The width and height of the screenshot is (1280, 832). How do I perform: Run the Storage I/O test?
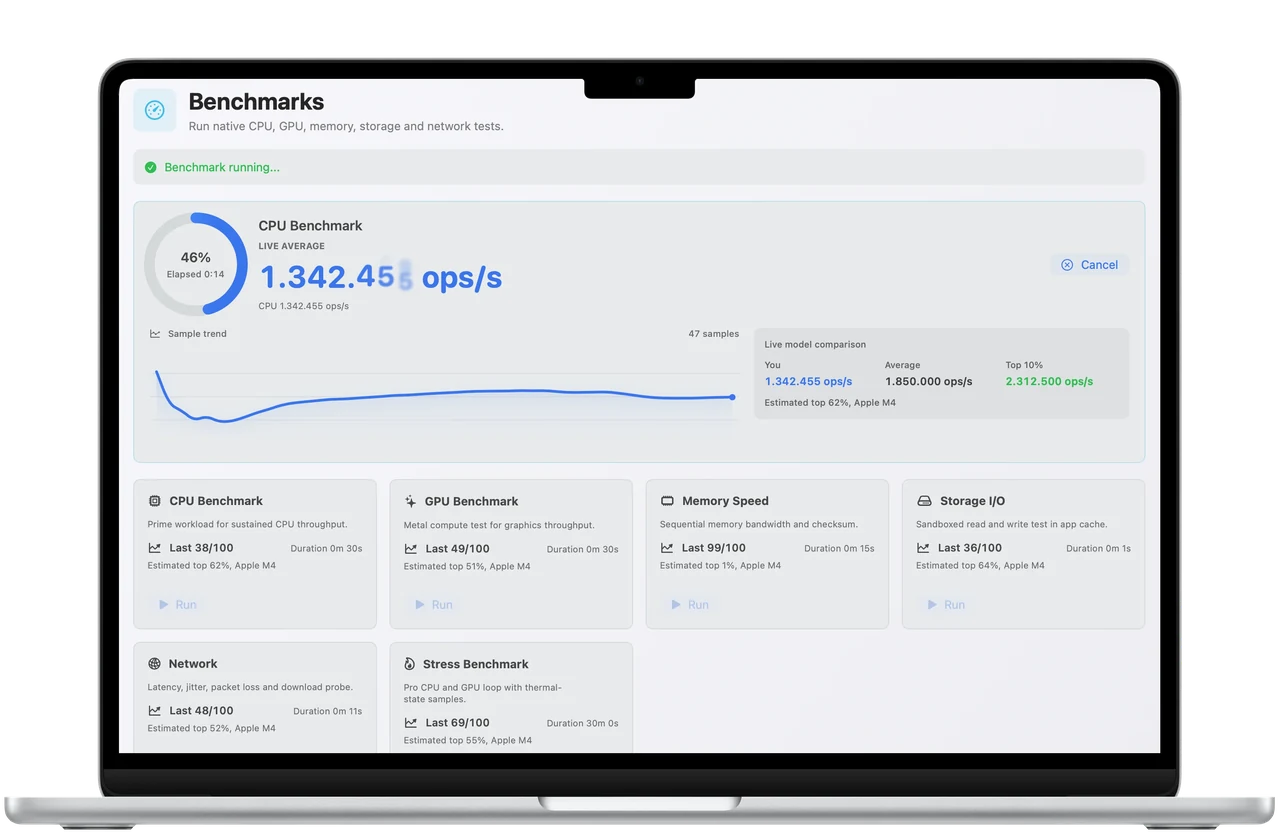click(x=946, y=605)
